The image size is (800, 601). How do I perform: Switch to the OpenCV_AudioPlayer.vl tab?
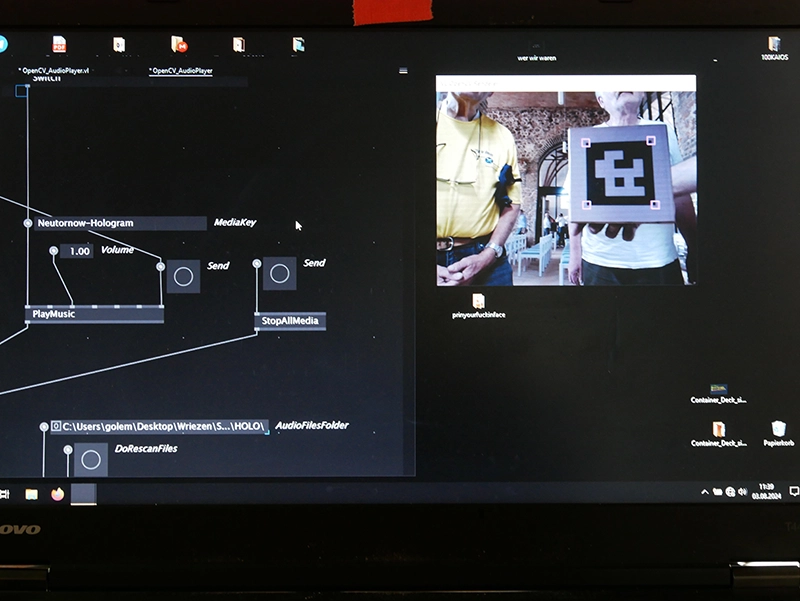coord(54,71)
